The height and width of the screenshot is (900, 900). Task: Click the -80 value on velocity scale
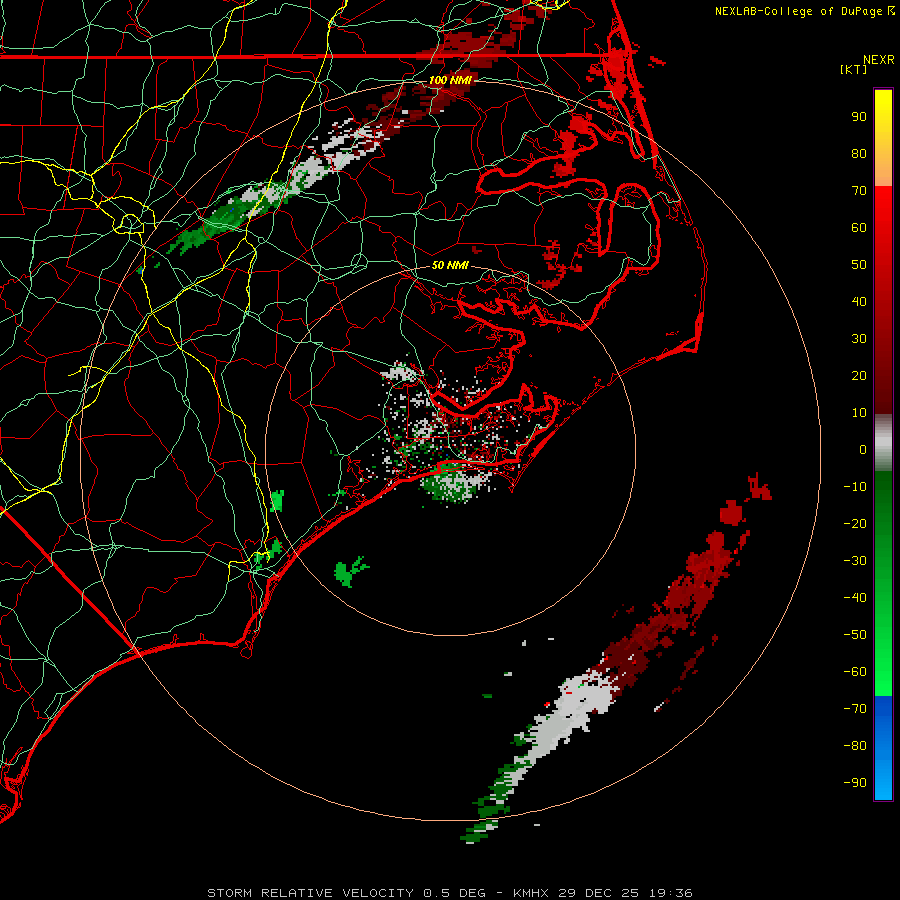855,746
